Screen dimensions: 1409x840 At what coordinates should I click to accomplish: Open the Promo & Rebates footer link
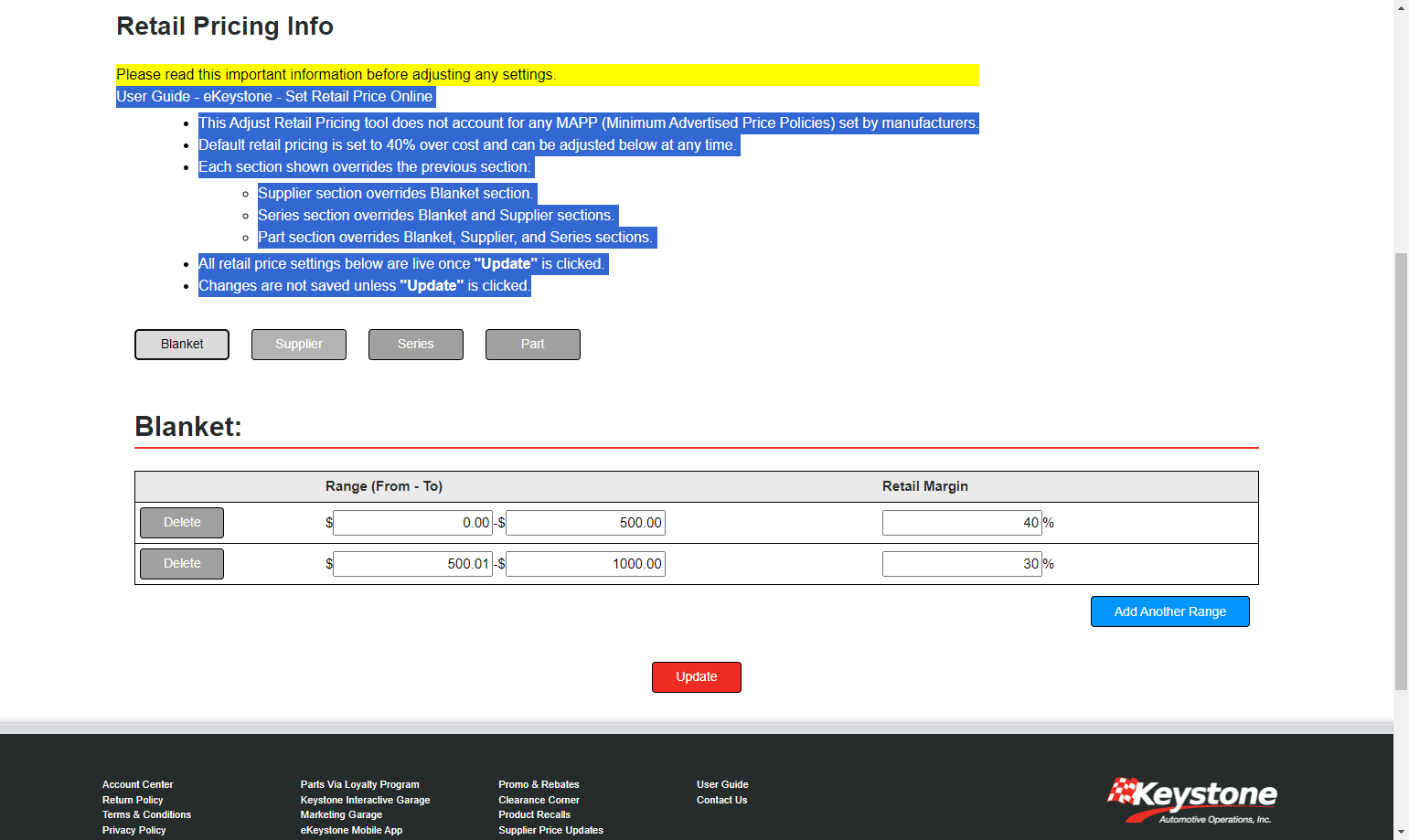539,784
